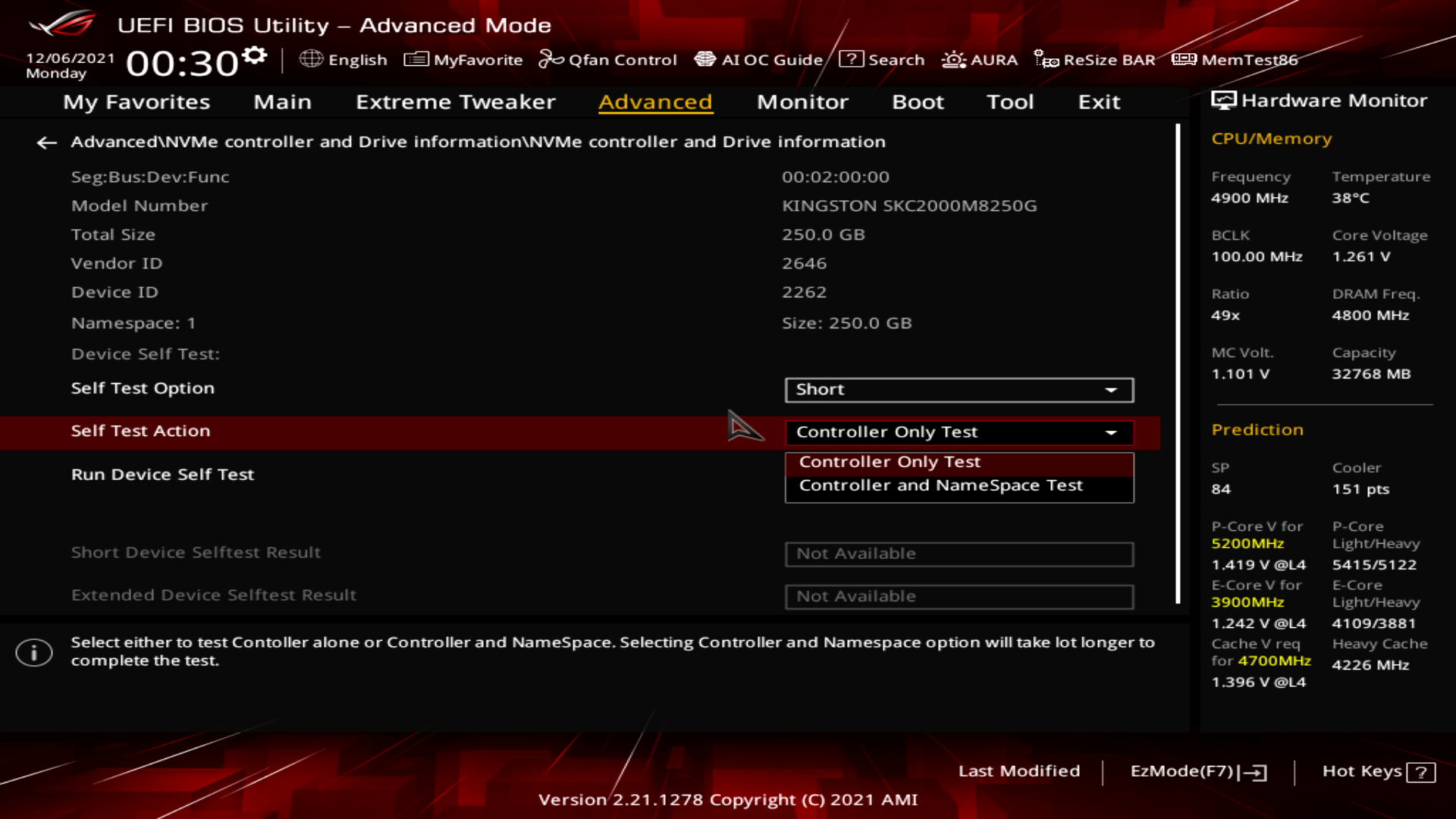Switch to the Extreme Tweaker tab
This screenshot has width=1456, height=819.
tap(455, 102)
